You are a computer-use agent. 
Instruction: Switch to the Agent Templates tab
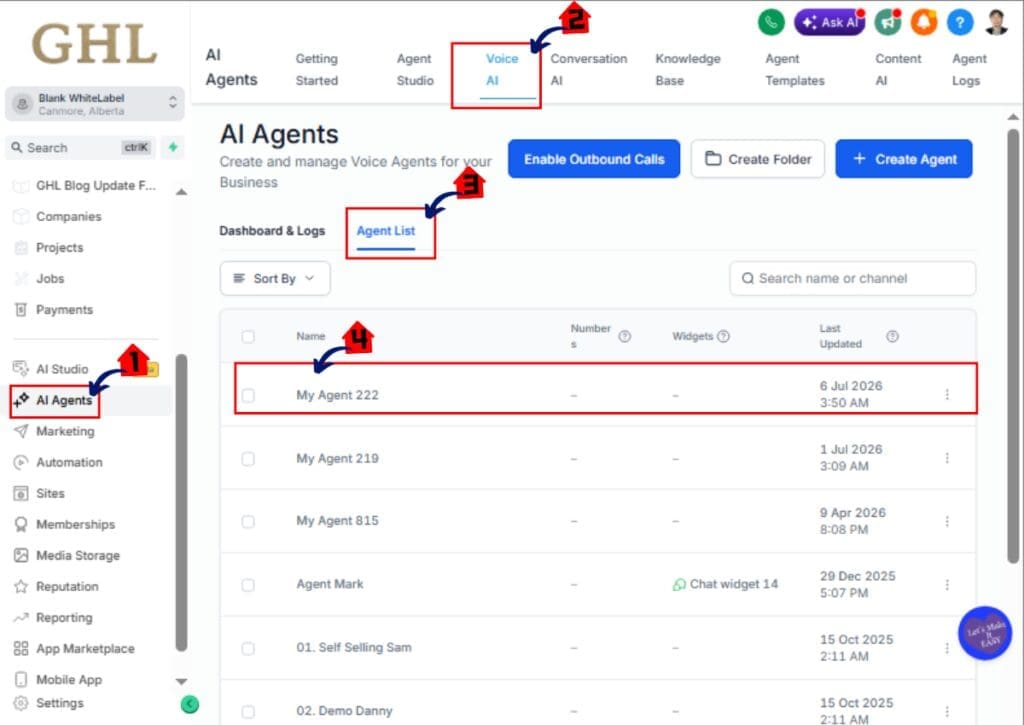pos(795,69)
